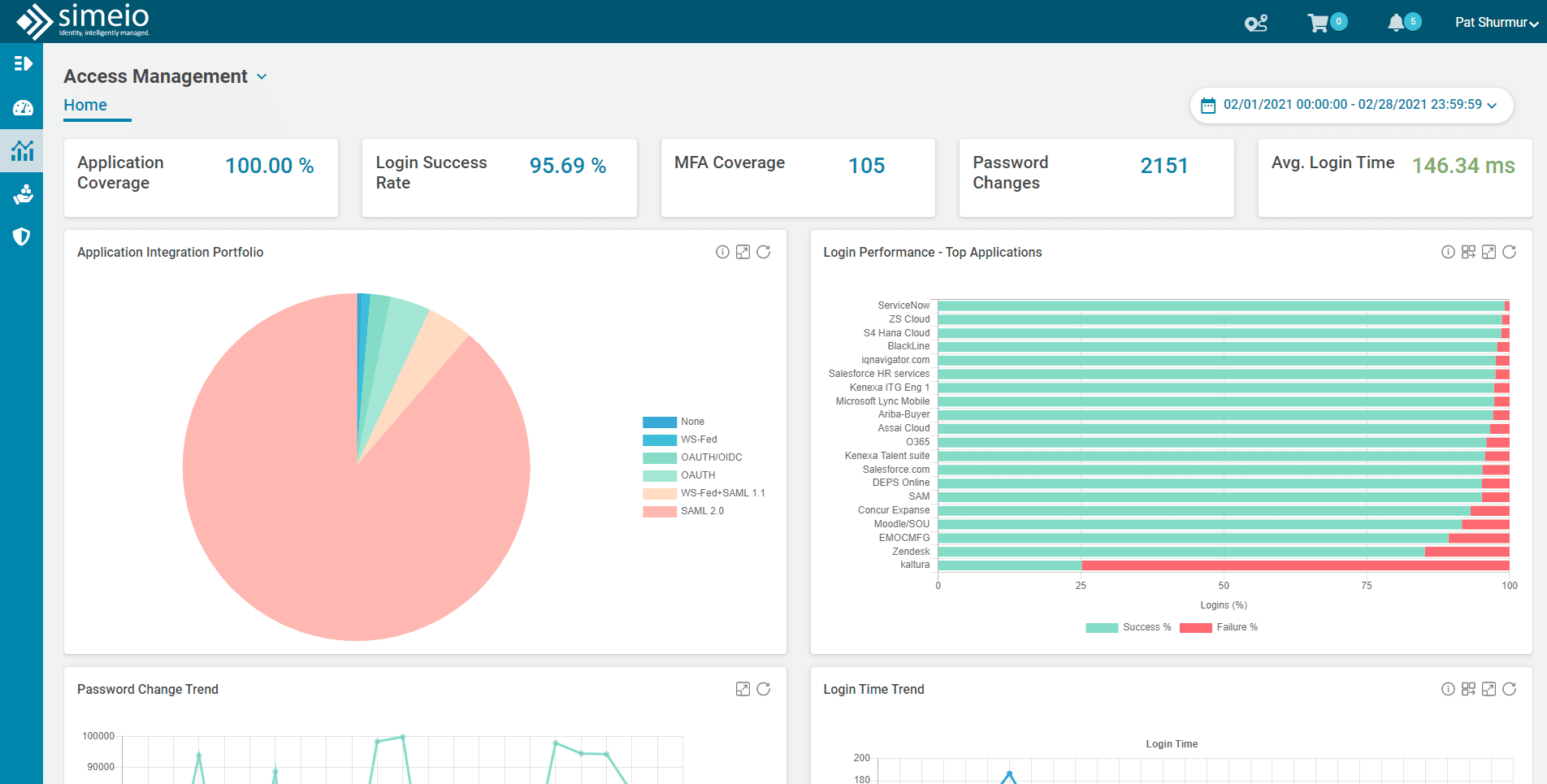Select the top list menu icon in sidebar
The width and height of the screenshot is (1547, 784).
(22, 63)
